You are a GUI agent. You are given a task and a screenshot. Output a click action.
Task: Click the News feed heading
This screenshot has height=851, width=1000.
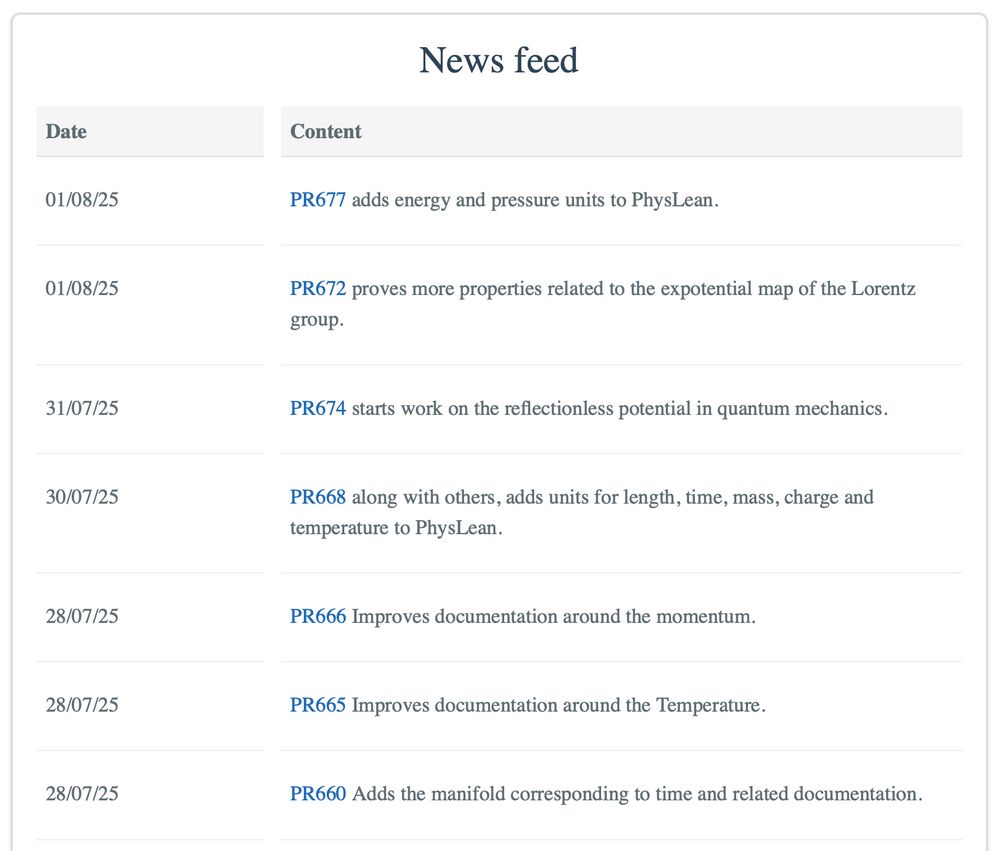499,61
